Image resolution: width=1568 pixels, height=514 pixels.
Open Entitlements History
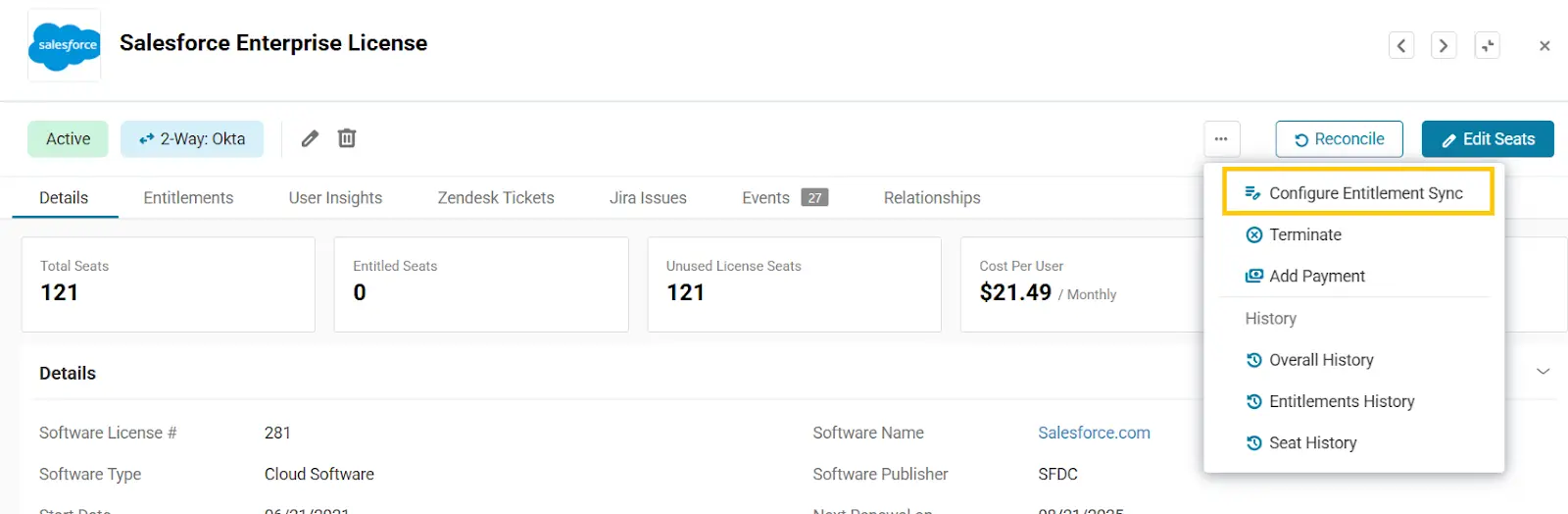pyautogui.click(x=1341, y=401)
